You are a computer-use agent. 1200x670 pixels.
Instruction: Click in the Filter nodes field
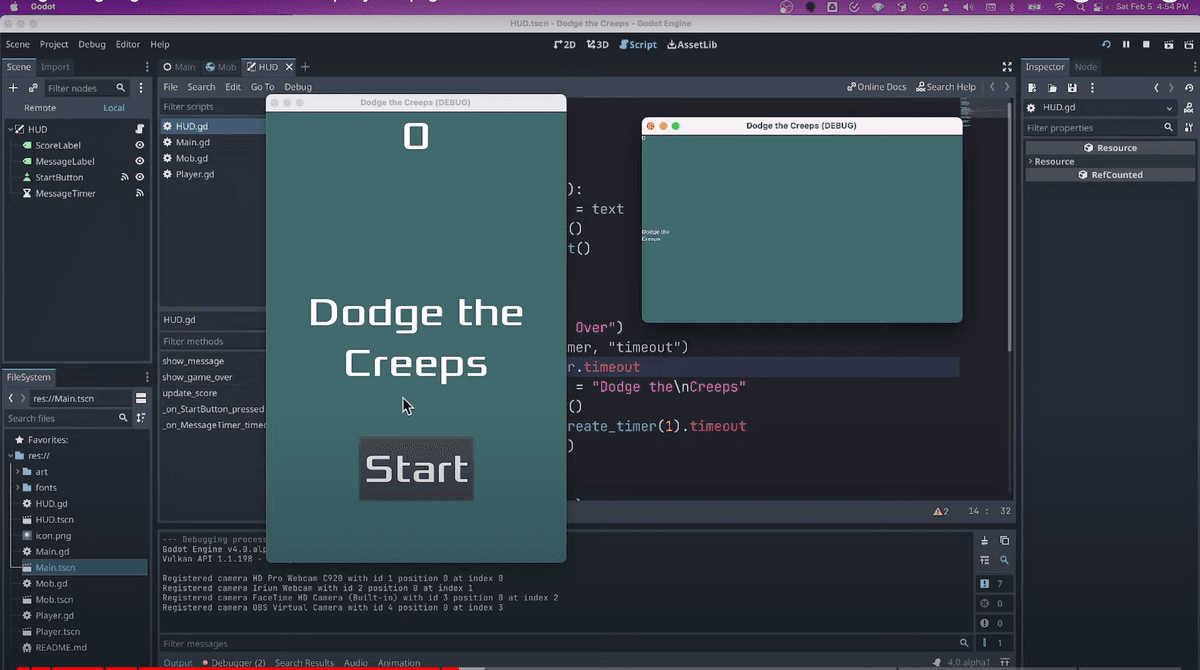[x=88, y=88]
